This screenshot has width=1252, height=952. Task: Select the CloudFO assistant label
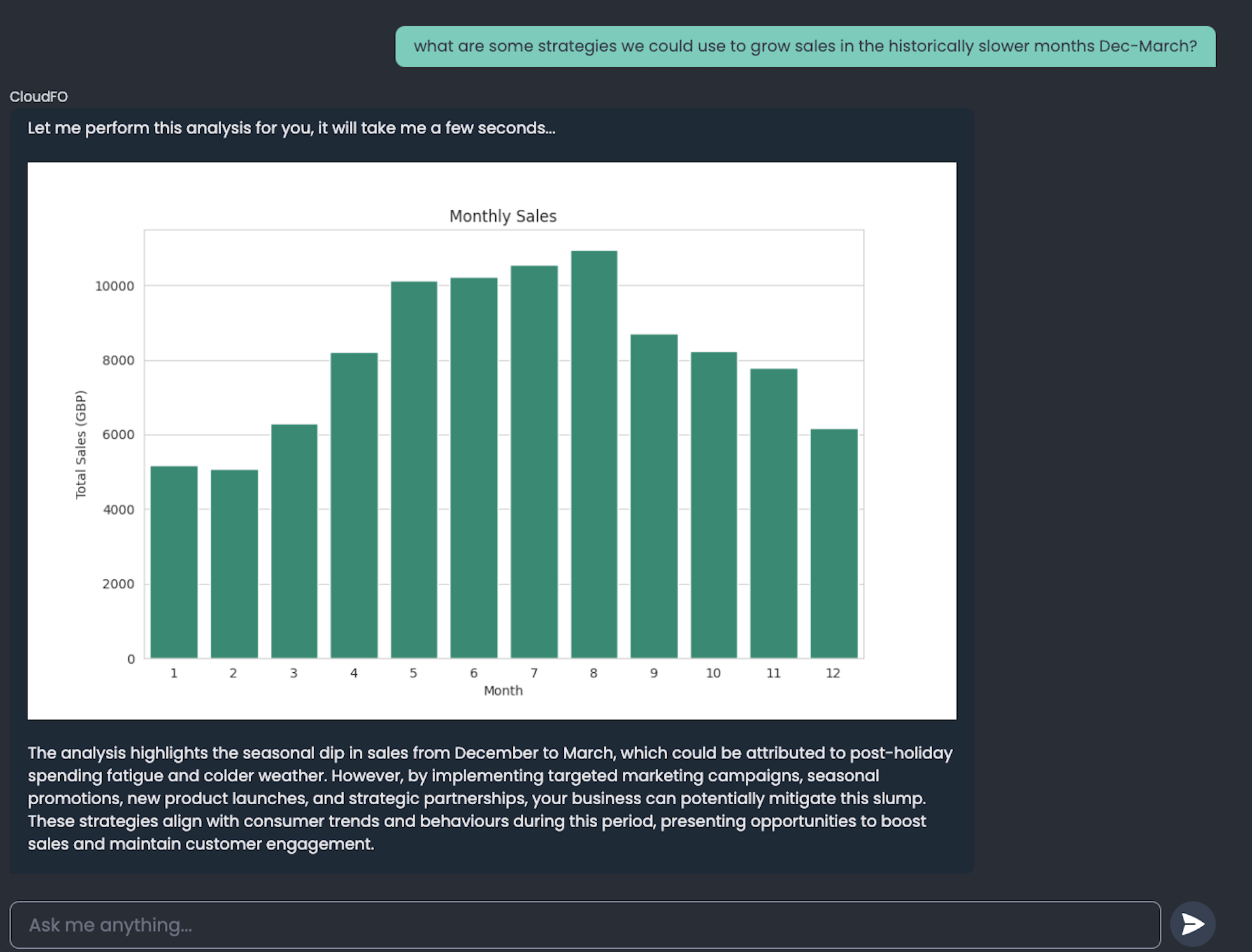(x=39, y=96)
